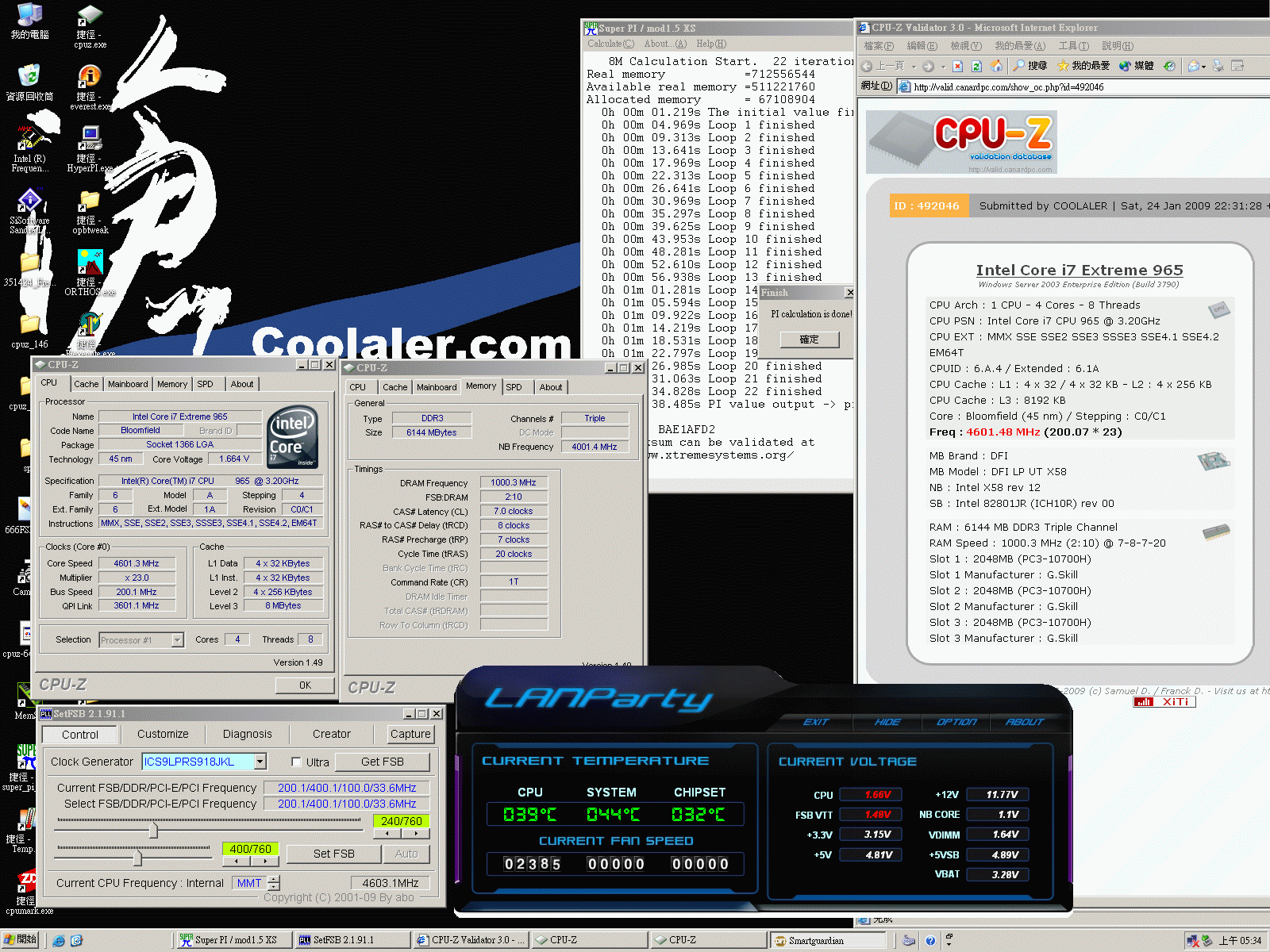Screen dimensions: 1270x952
Task: Switch to Creator tab in SetFSB
Action: tap(332, 734)
